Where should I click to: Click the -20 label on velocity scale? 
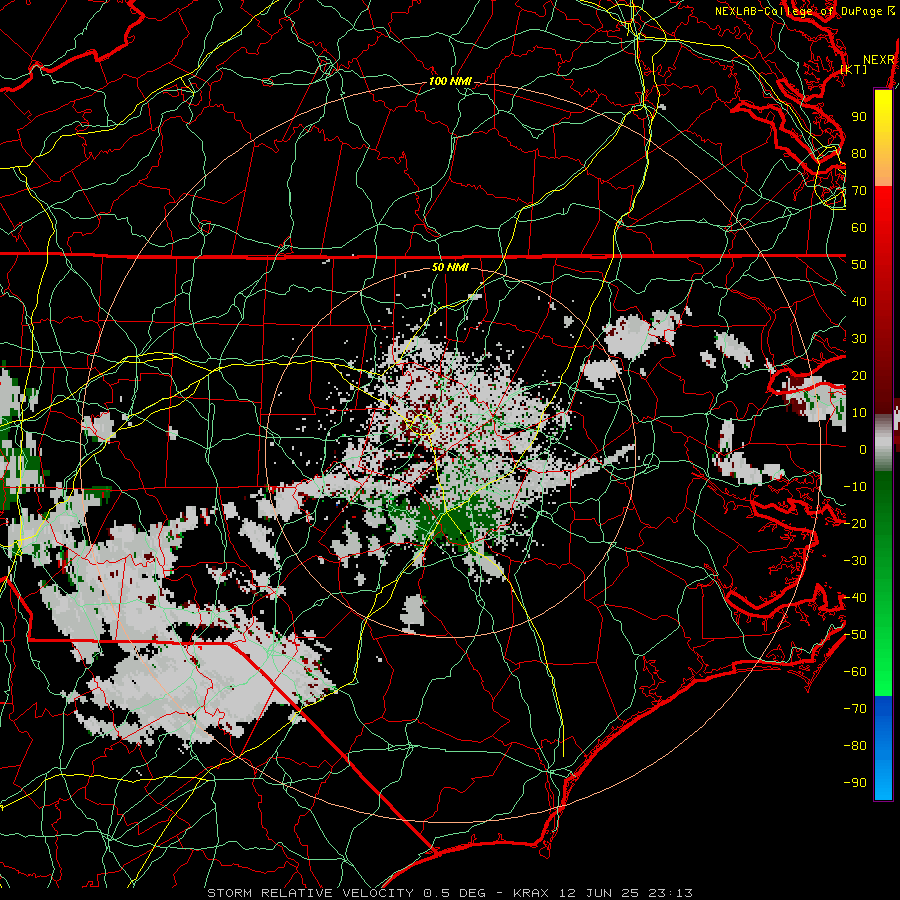click(x=855, y=523)
